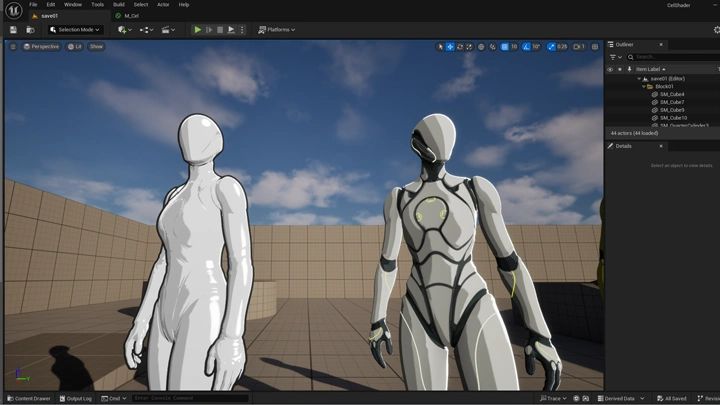Open the Cmd console type dropdown
This screenshot has width=720, height=405.
pyautogui.click(x=114, y=399)
